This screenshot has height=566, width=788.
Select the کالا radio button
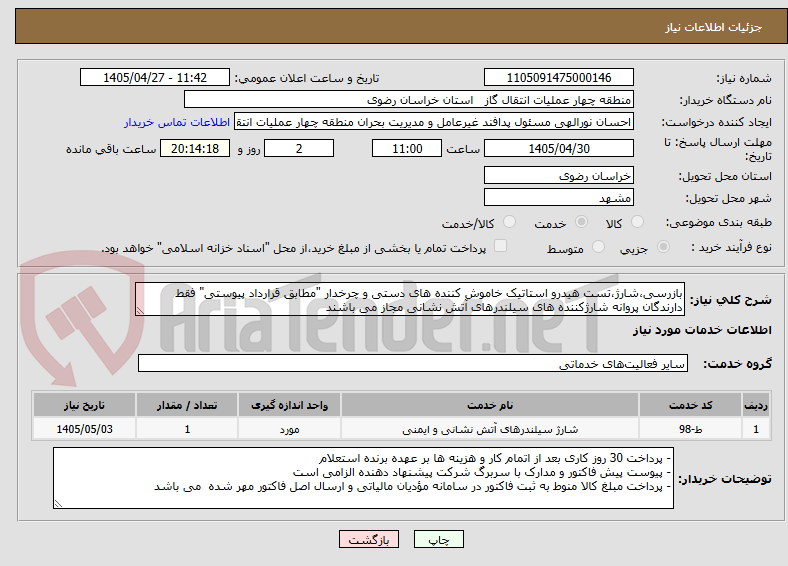click(x=637, y=222)
